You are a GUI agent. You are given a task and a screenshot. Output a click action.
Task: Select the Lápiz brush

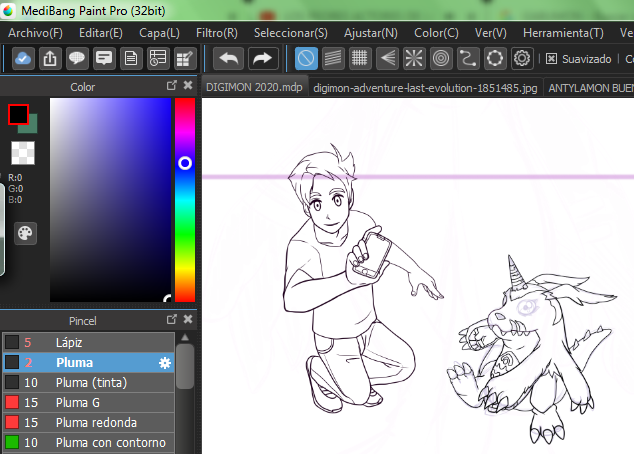(x=89, y=342)
